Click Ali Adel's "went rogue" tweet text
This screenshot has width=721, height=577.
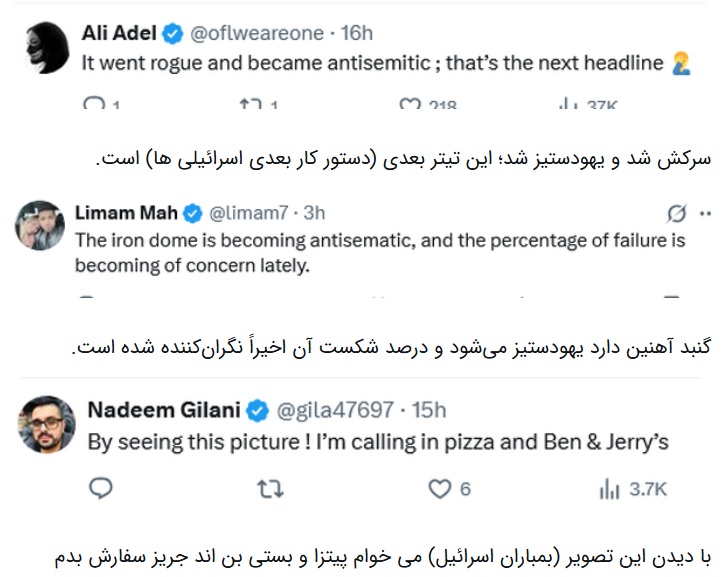click(372, 62)
